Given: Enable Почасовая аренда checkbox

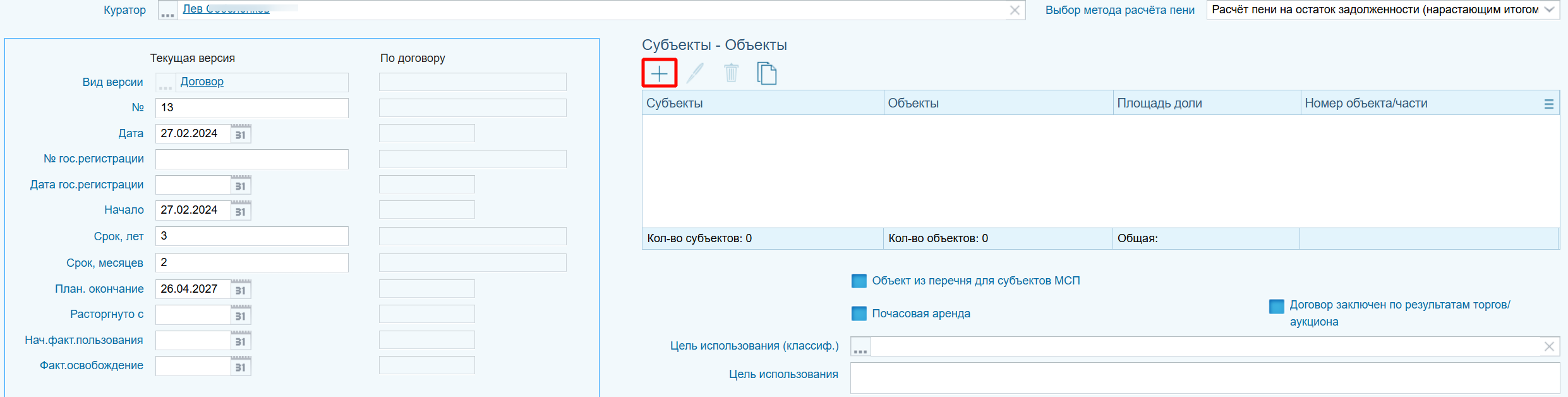Looking at the screenshot, I should pyautogui.click(x=859, y=314).
